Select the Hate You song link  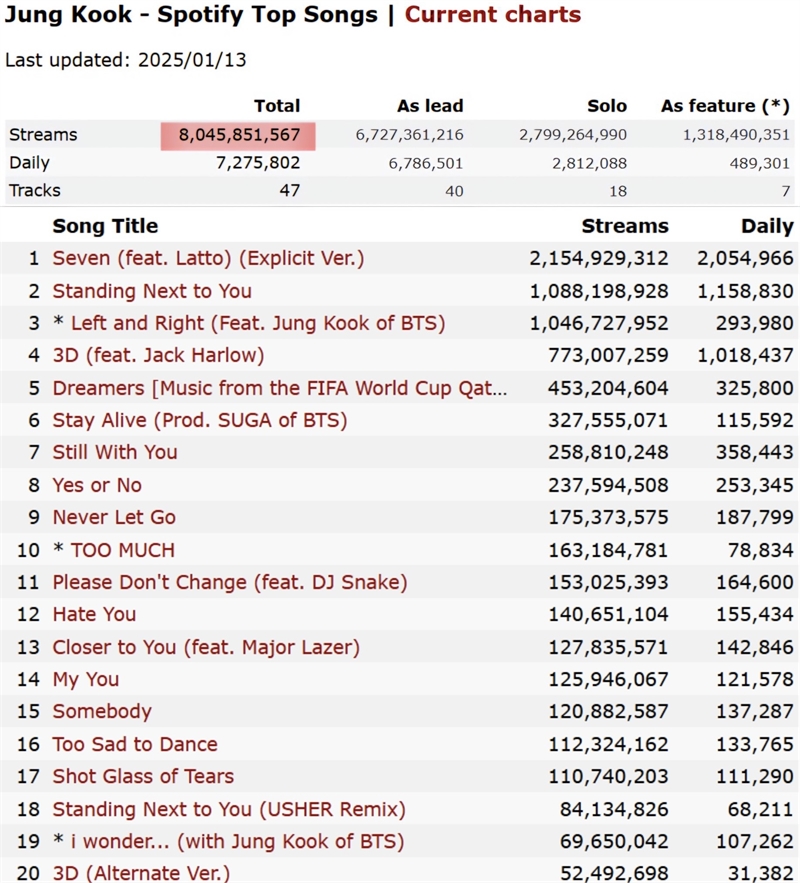pyautogui.click(x=94, y=614)
